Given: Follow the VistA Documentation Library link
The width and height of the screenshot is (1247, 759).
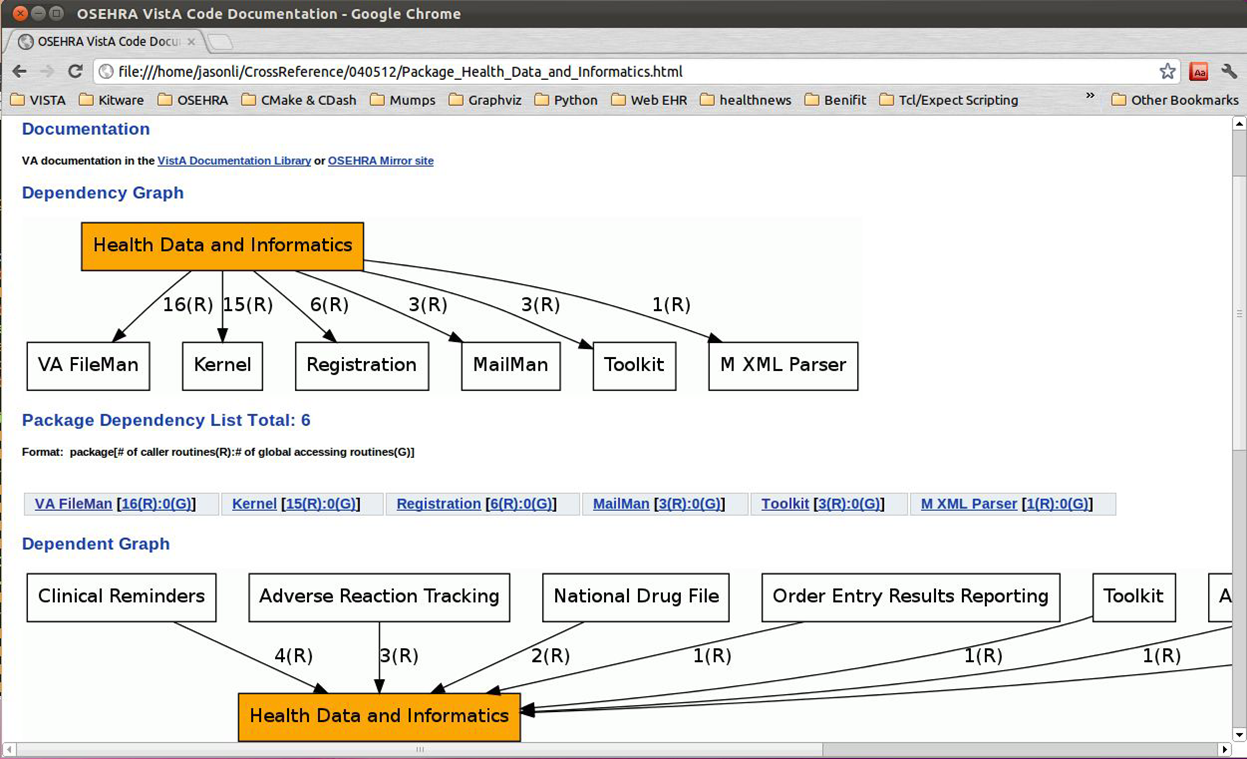Looking at the screenshot, I should click(x=234, y=160).
